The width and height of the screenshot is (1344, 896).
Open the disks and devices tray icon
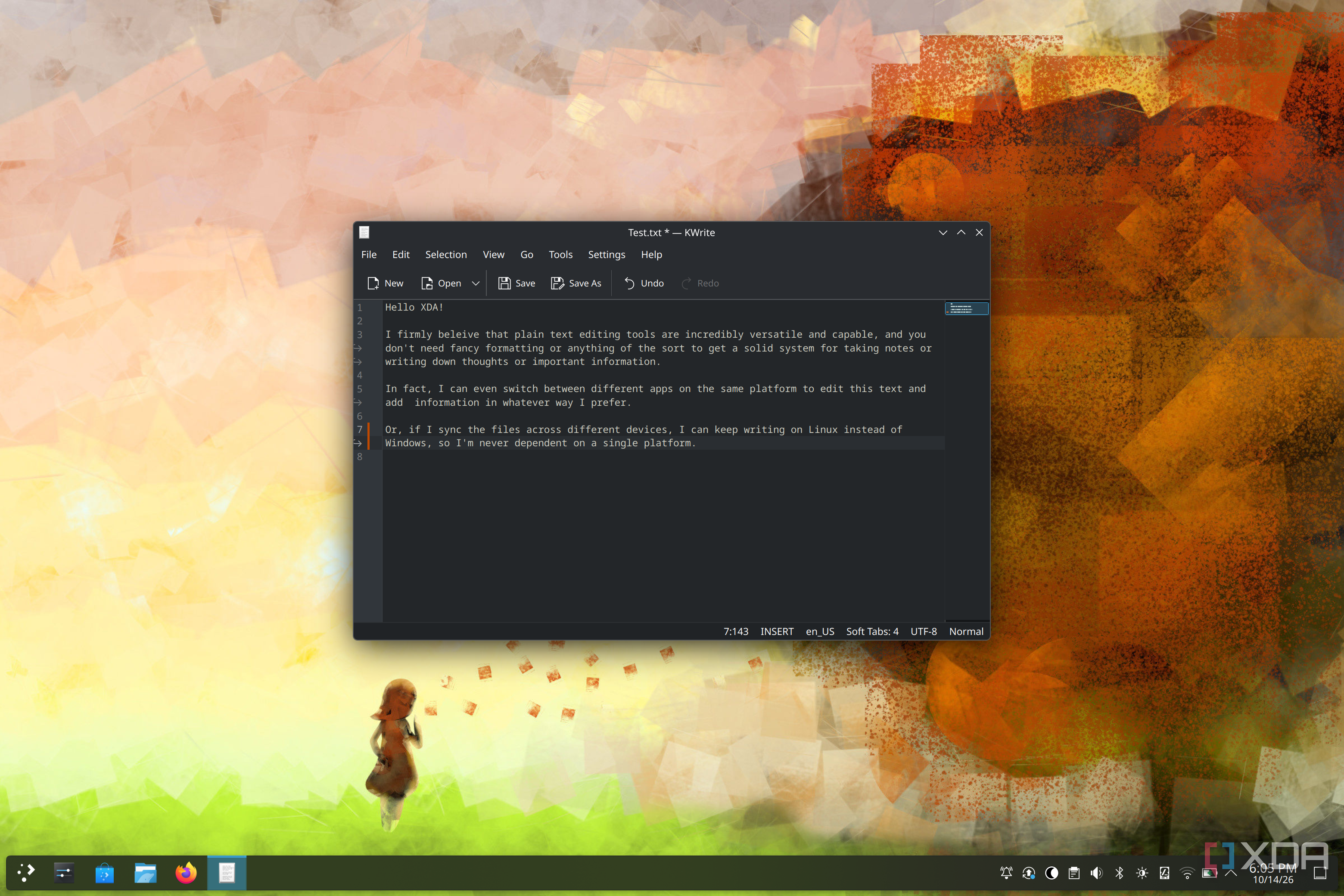(1164, 873)
